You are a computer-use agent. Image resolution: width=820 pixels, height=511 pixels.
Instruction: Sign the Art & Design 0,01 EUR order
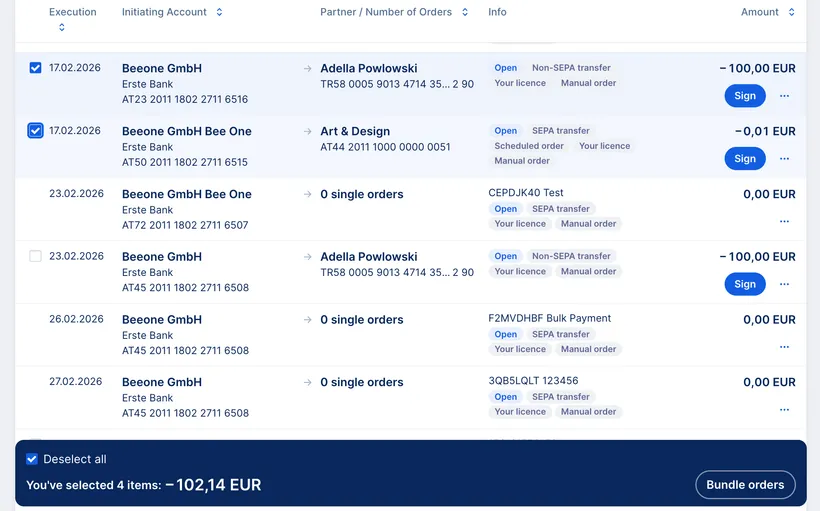745,159
